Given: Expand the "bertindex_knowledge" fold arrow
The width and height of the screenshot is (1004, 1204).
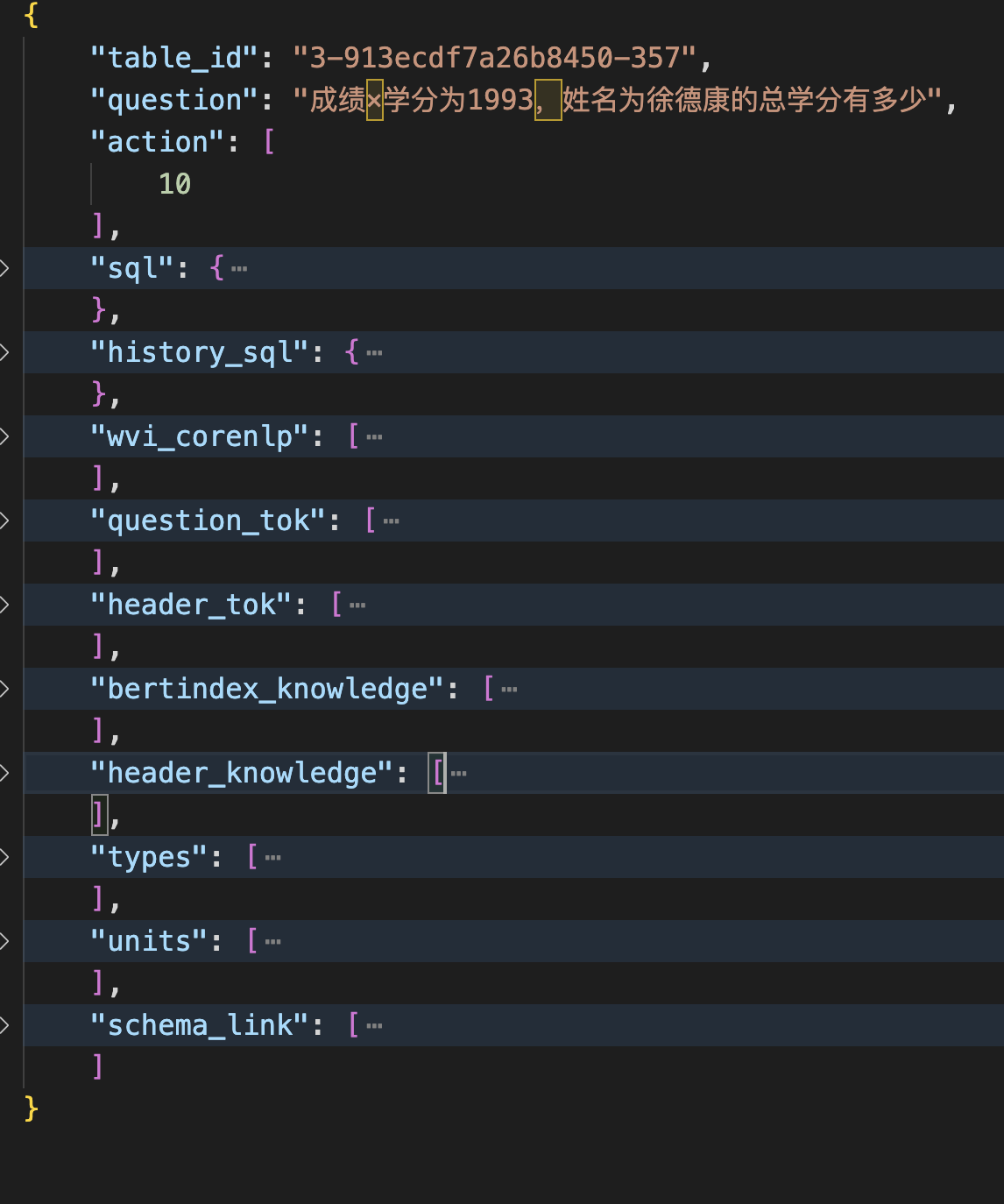Looking at the screenshot, I should (x=4, y=689).
